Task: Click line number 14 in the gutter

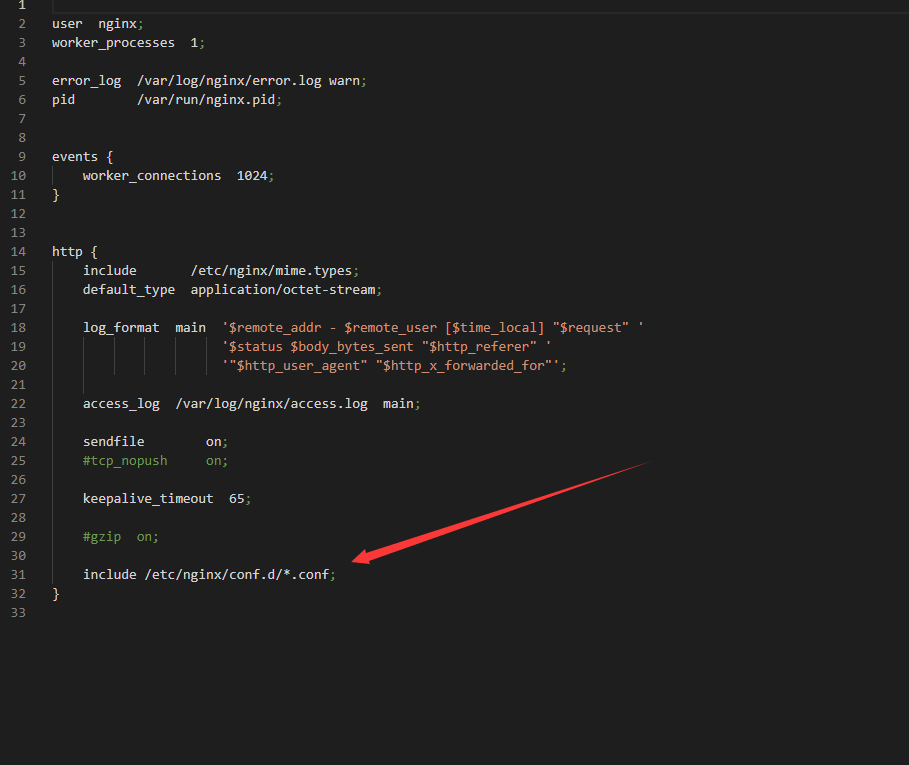Action: (18, 252)
